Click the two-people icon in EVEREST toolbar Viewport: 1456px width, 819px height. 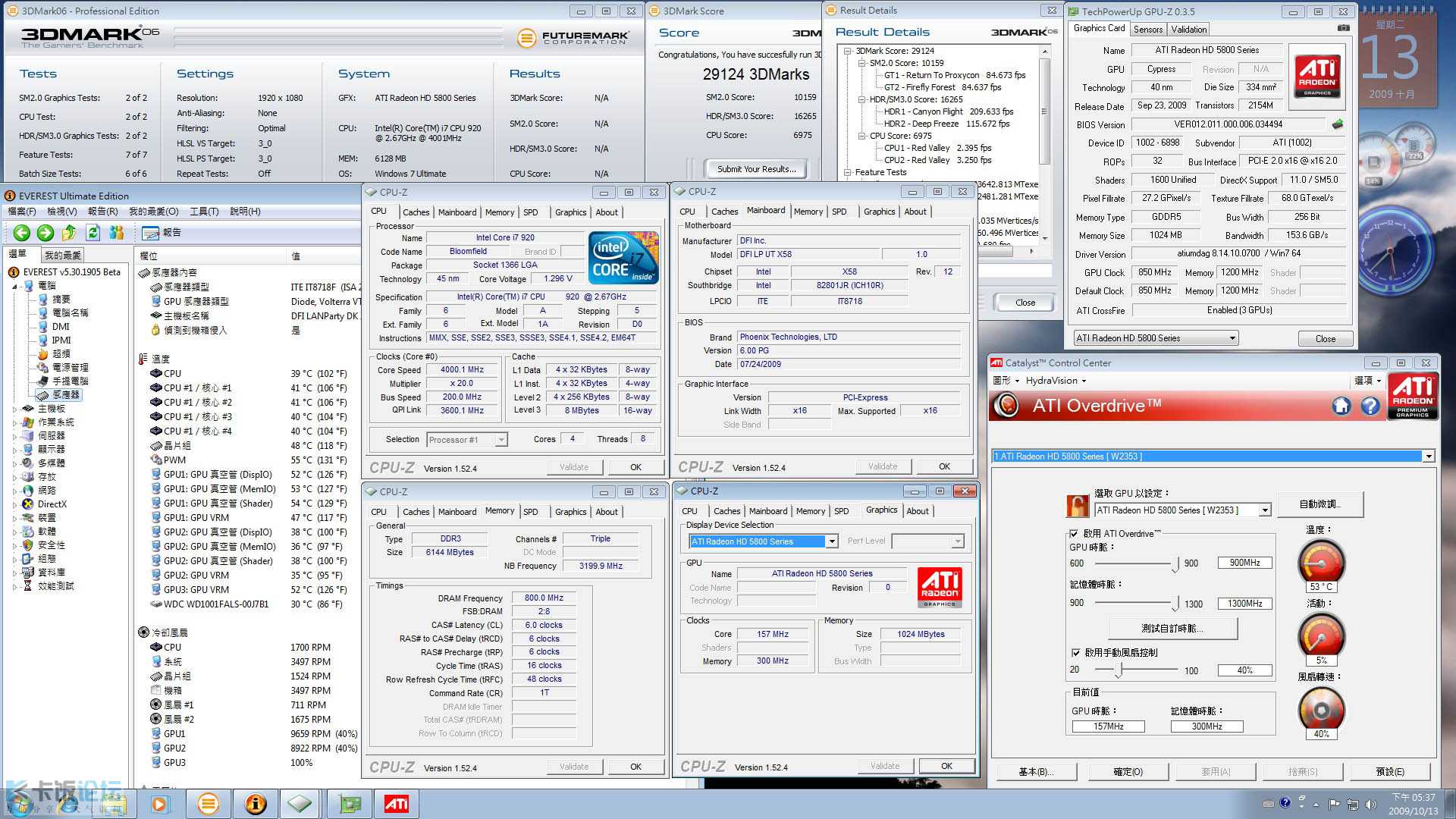116,233
